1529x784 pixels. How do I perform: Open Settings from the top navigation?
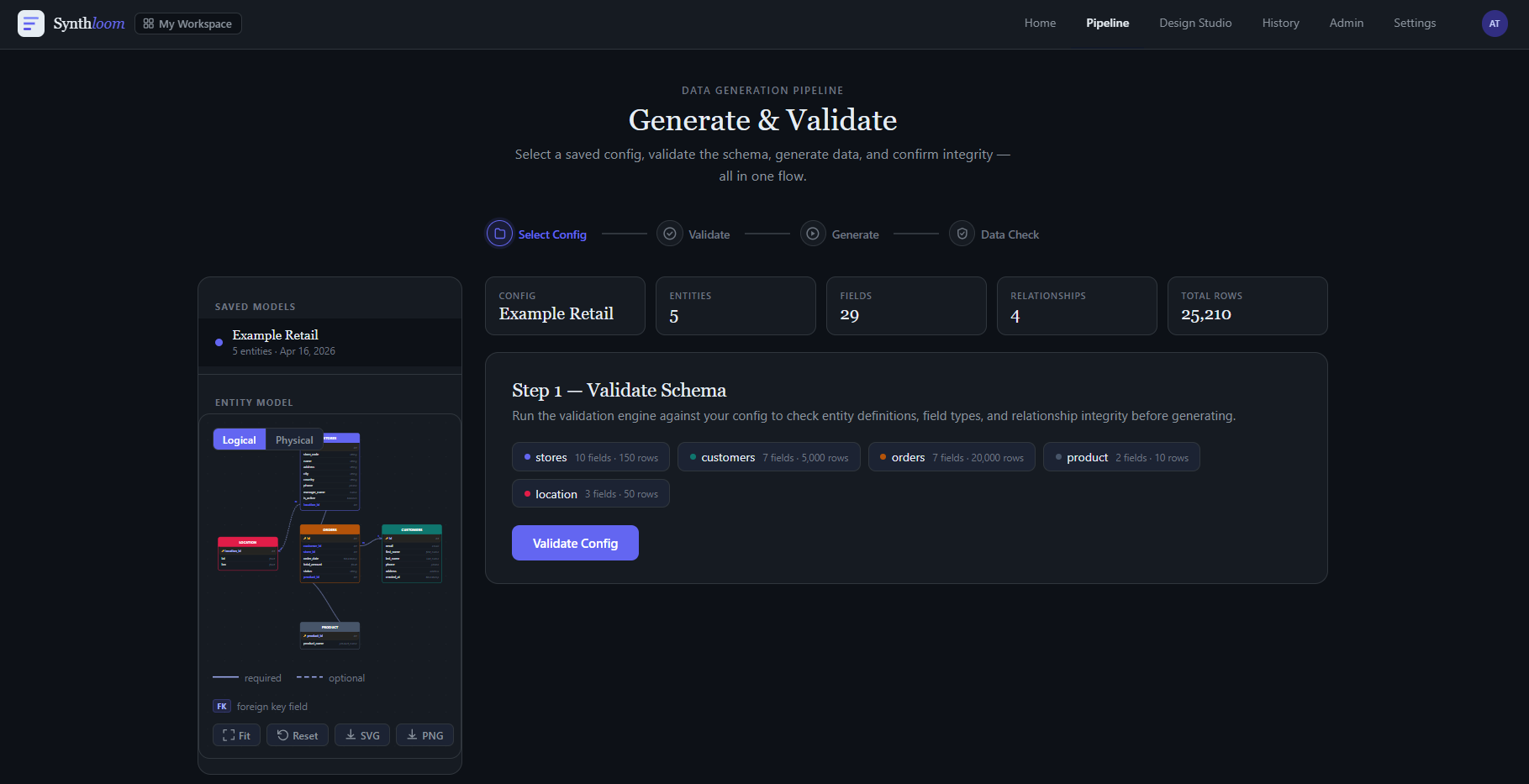tap(1415, 23)
